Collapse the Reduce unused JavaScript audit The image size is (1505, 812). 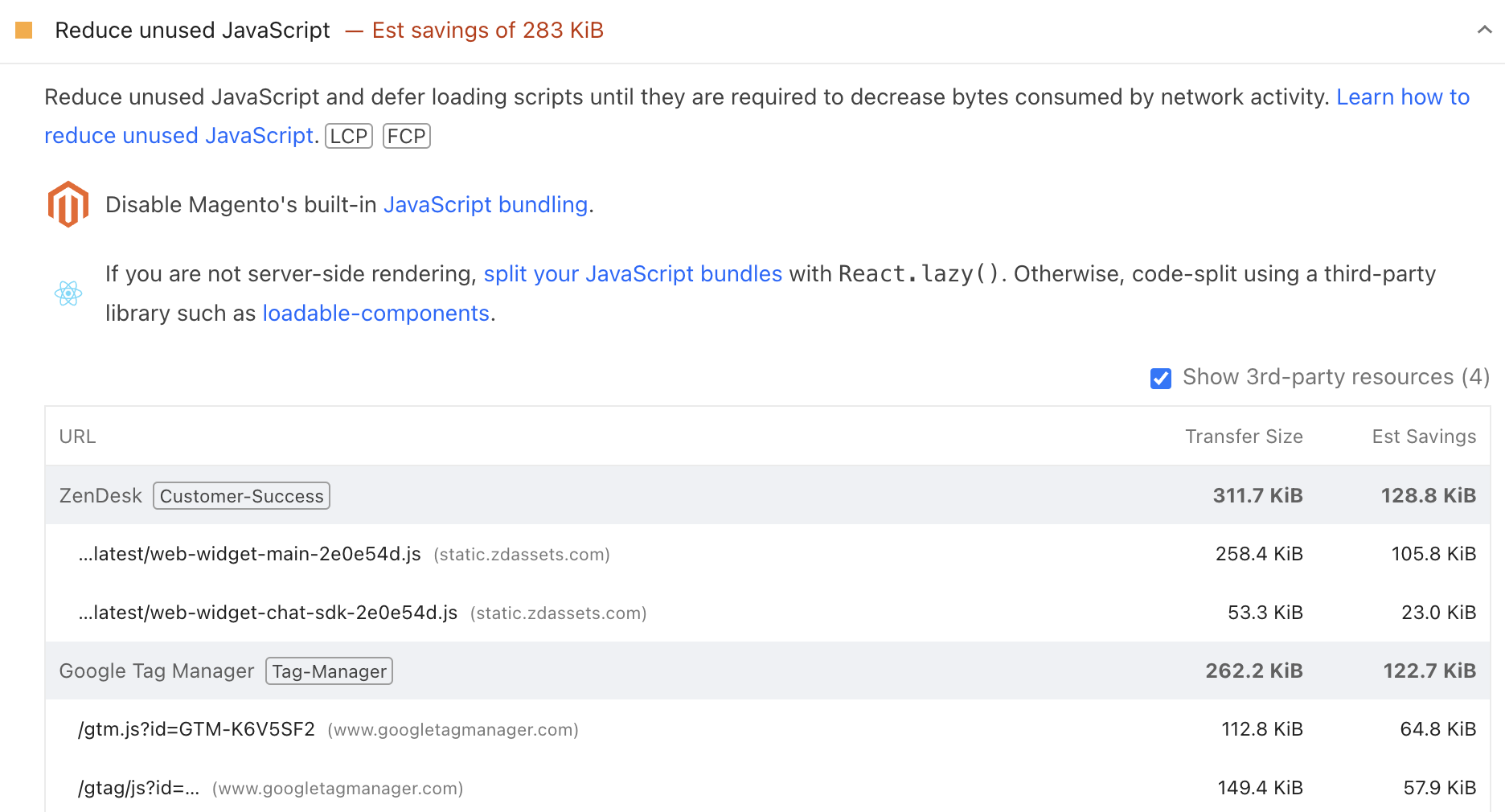1483,30
